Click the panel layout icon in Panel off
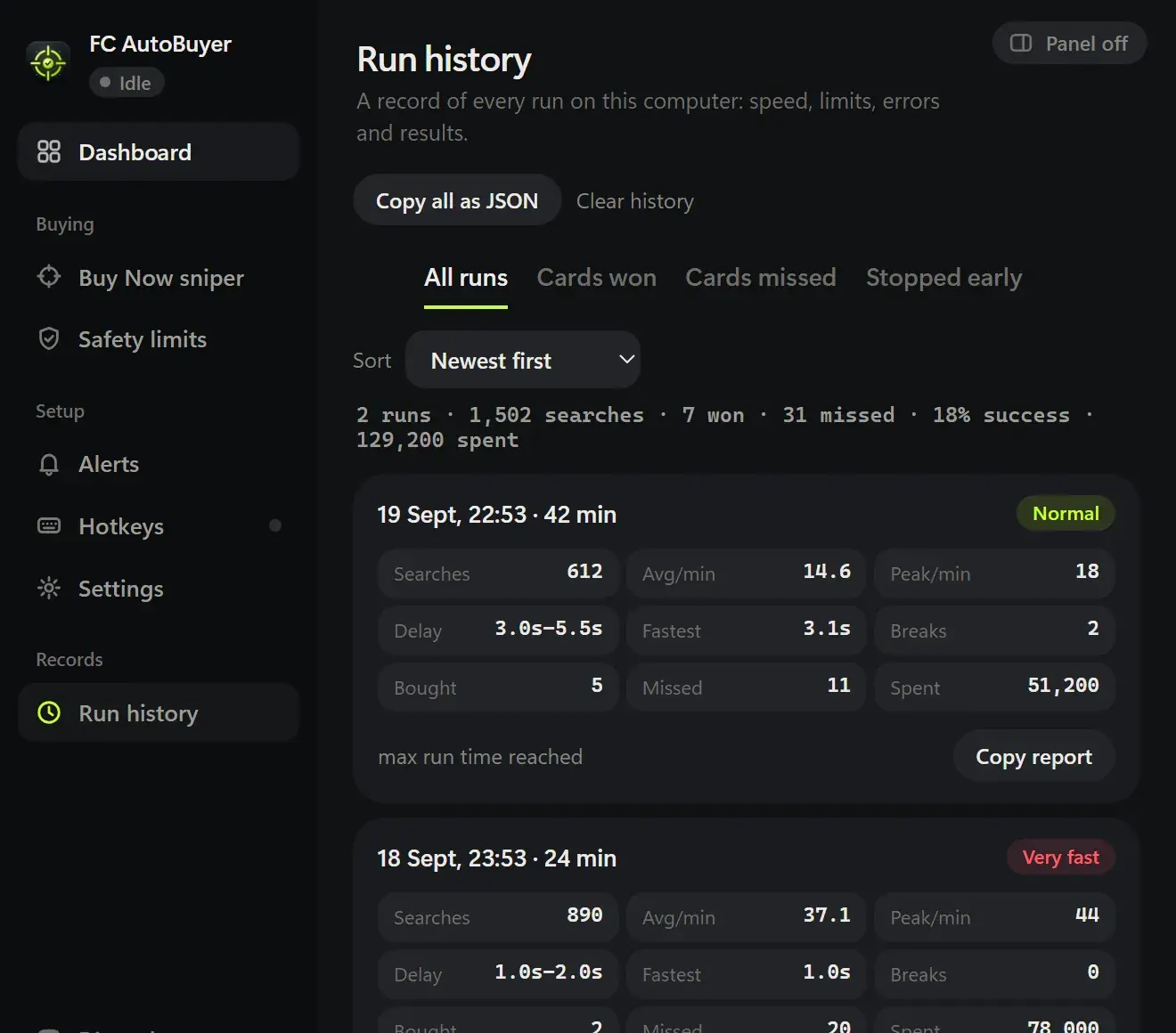 click(1021, 44)
